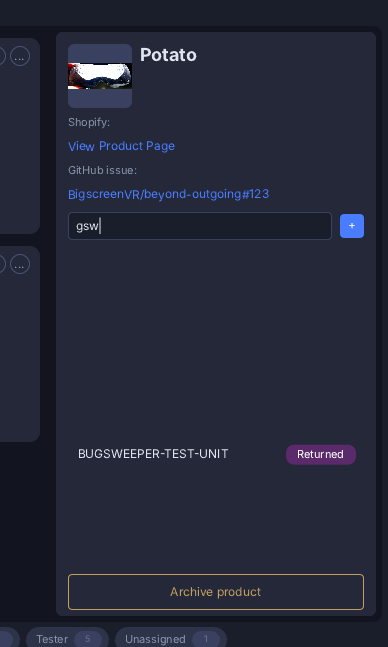This screenshot has height=647, width=388.
Task: Click the blue plus add button
Action: (352, 226)
